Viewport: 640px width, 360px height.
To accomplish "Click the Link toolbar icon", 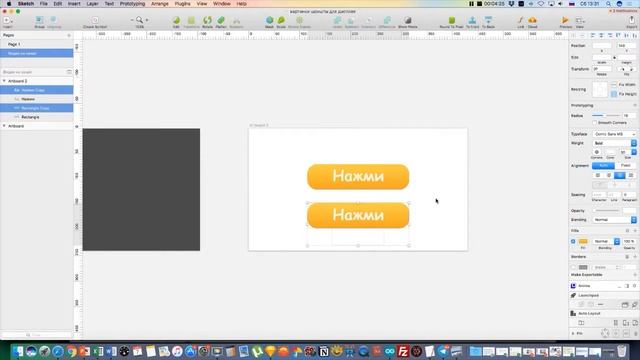I will coord(520,21).
